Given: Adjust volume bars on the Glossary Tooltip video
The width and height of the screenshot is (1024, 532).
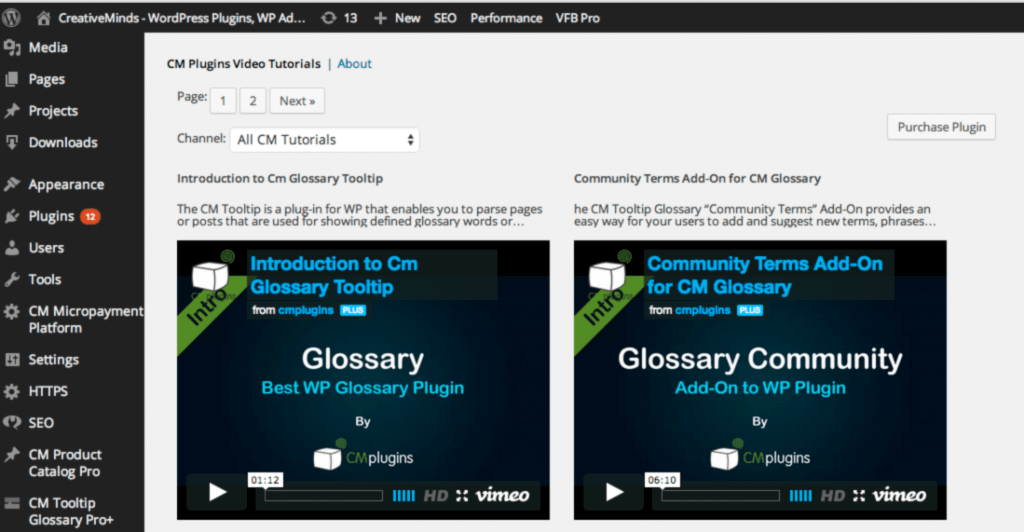Looking at the screenshot, I should (x=404, y=496).
